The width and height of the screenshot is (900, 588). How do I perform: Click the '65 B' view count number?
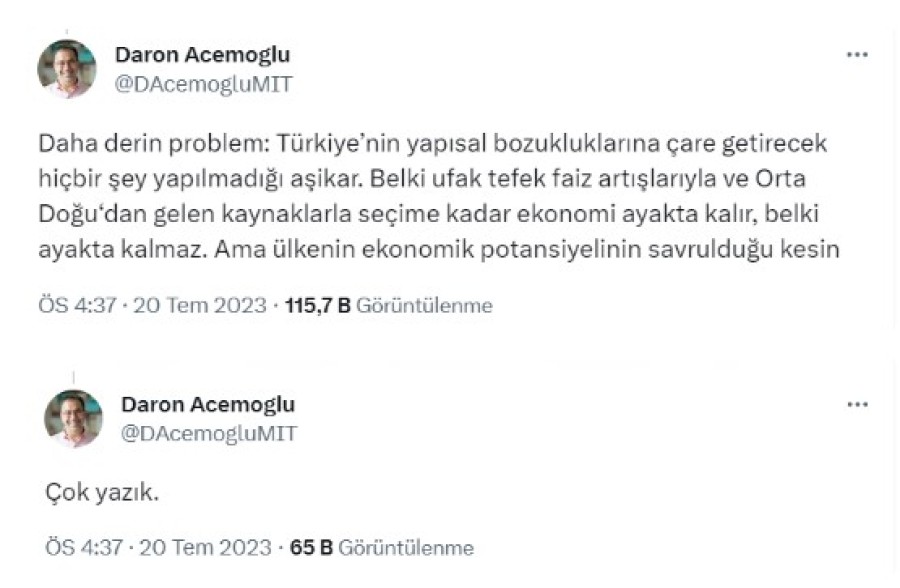[x=311, y=548]
